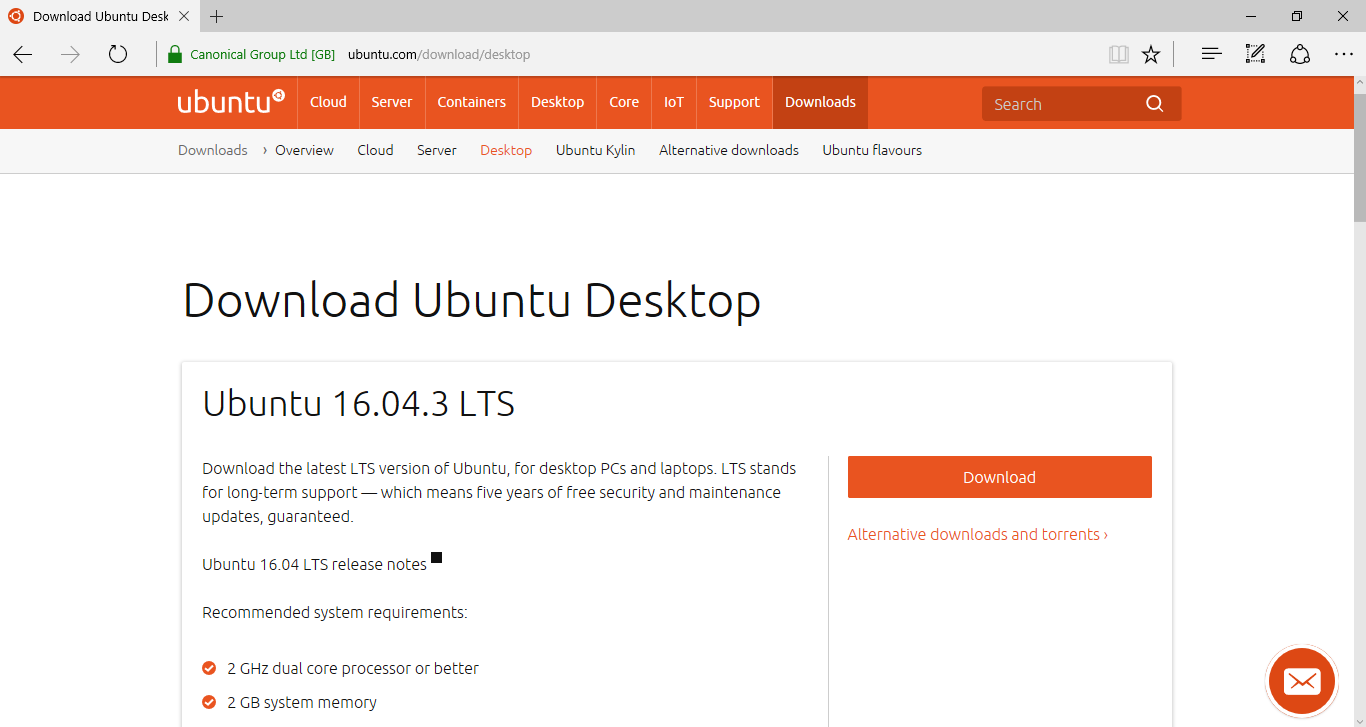
Task: Go to Overview in sub-navigation
Action: (304, 150)
